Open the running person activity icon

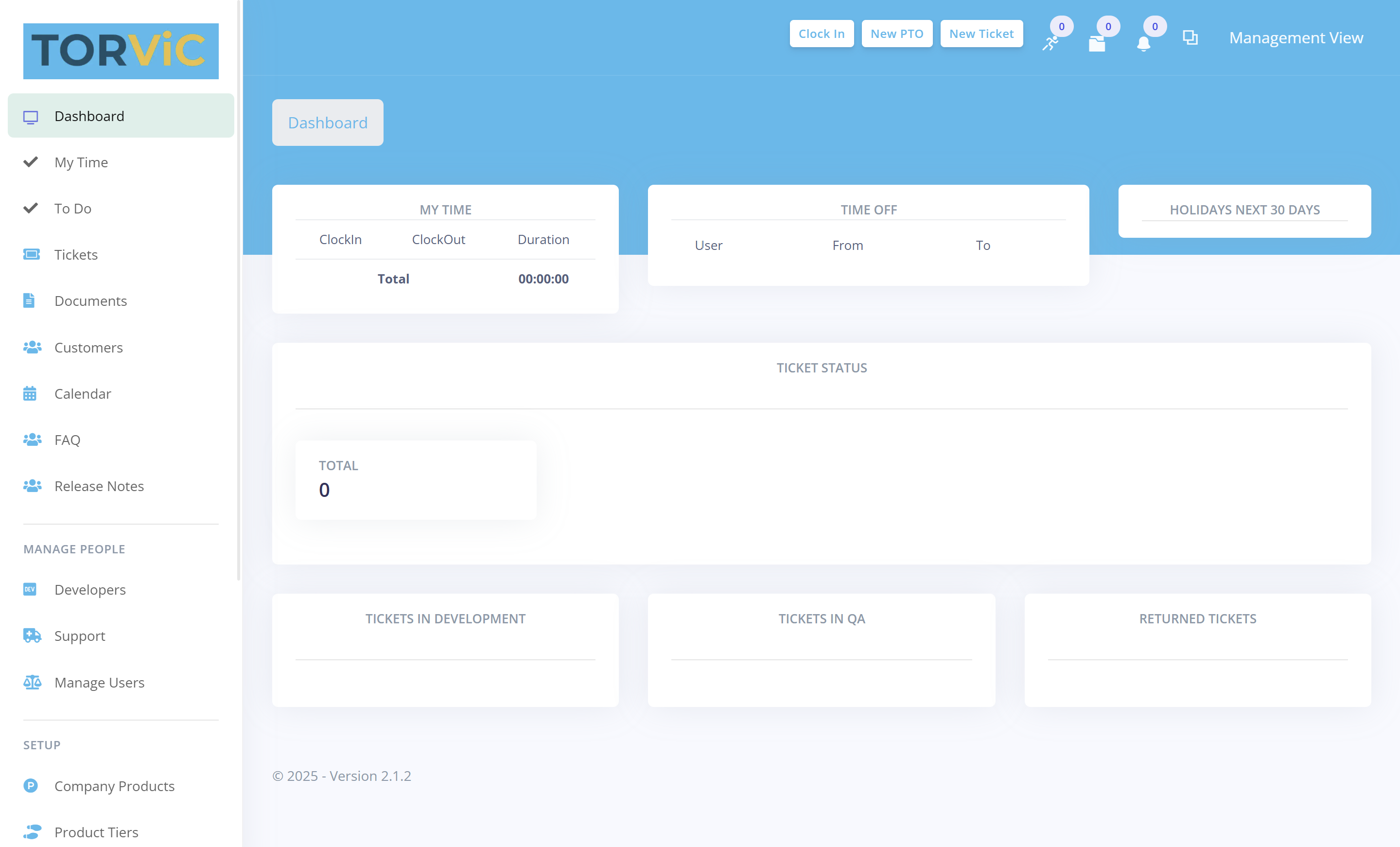1050,43
